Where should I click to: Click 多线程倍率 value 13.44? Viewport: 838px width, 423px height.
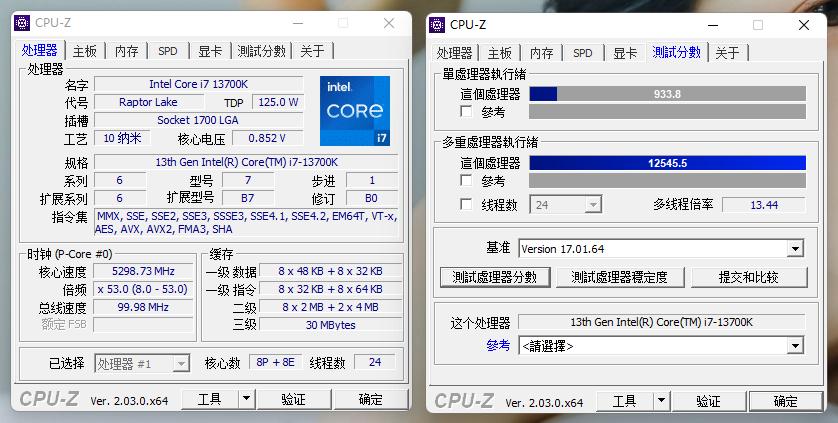pos(764,205)
